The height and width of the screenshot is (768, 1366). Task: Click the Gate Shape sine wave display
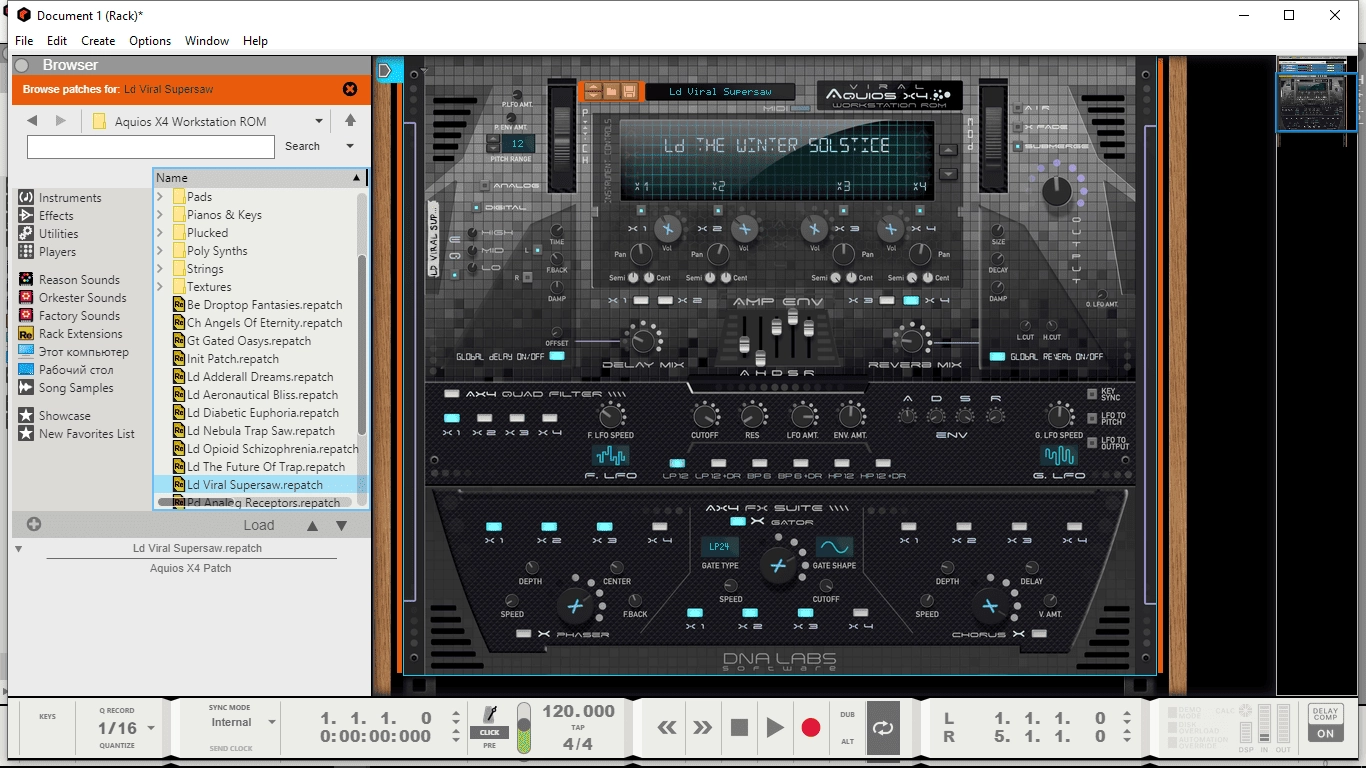tap(834, 546)
